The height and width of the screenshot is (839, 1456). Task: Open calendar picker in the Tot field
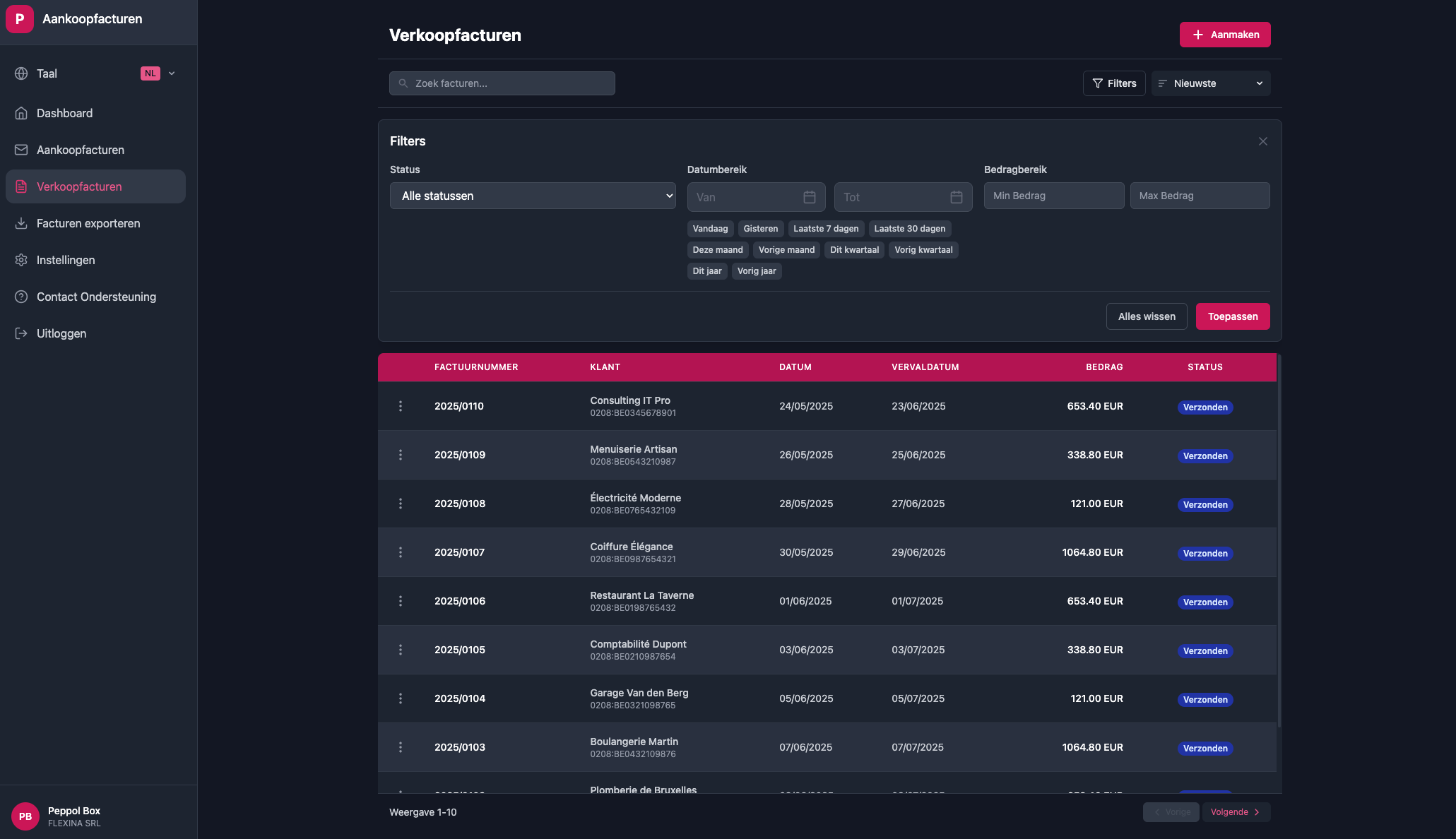coord(957,197)
